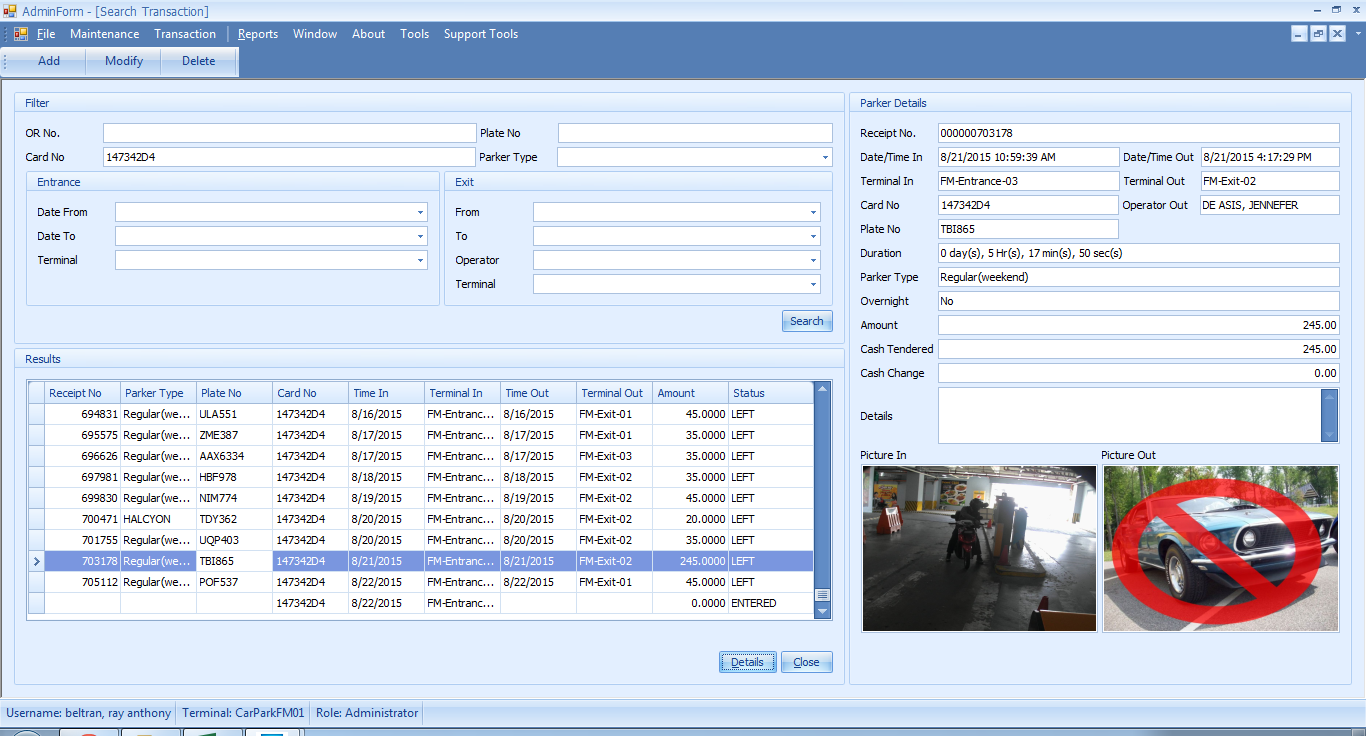1366x736 pixels.
Task: Open the Reports menu
Action: tap(258, 34)
